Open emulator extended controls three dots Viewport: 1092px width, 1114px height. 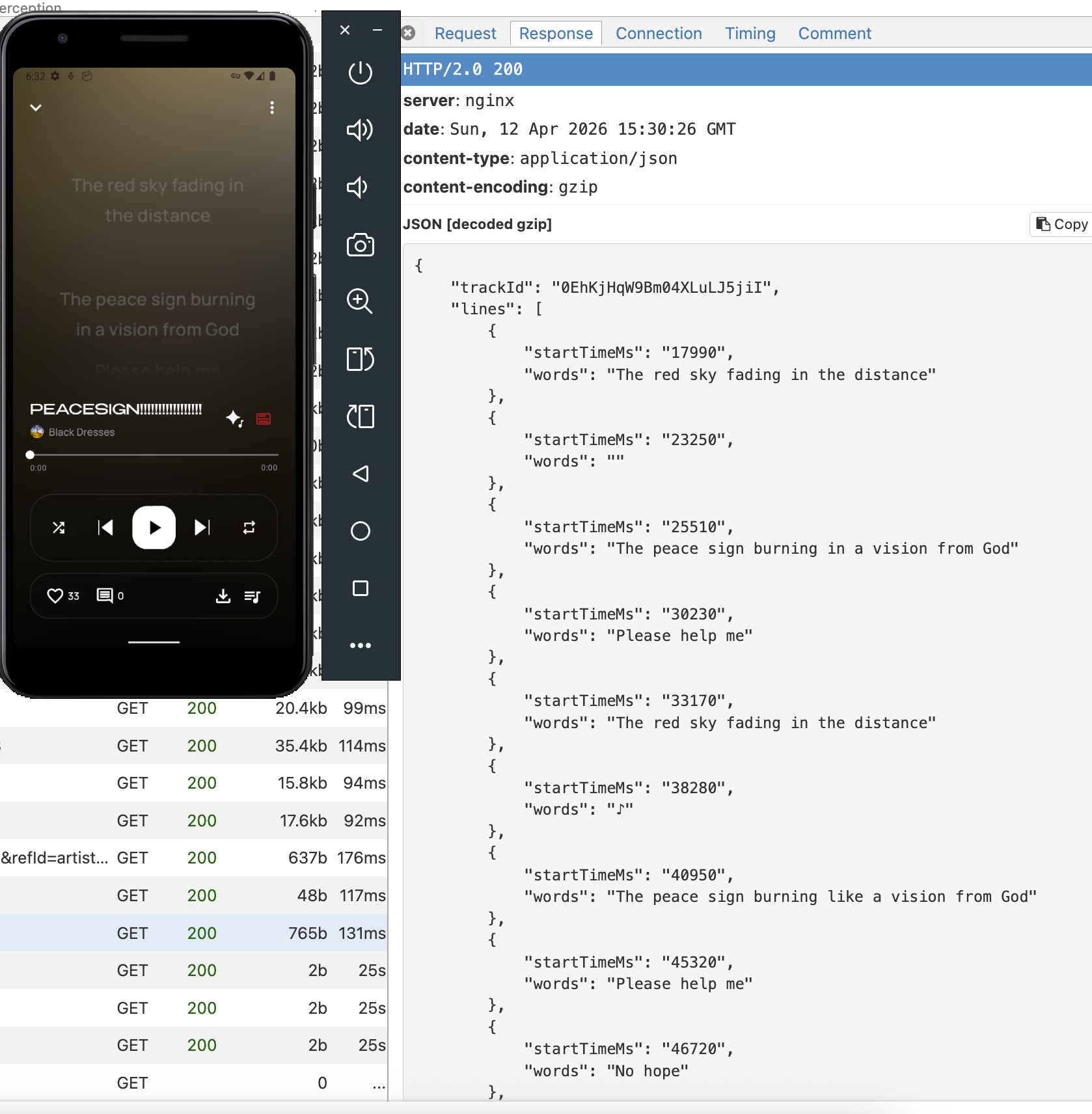(360, 645)
